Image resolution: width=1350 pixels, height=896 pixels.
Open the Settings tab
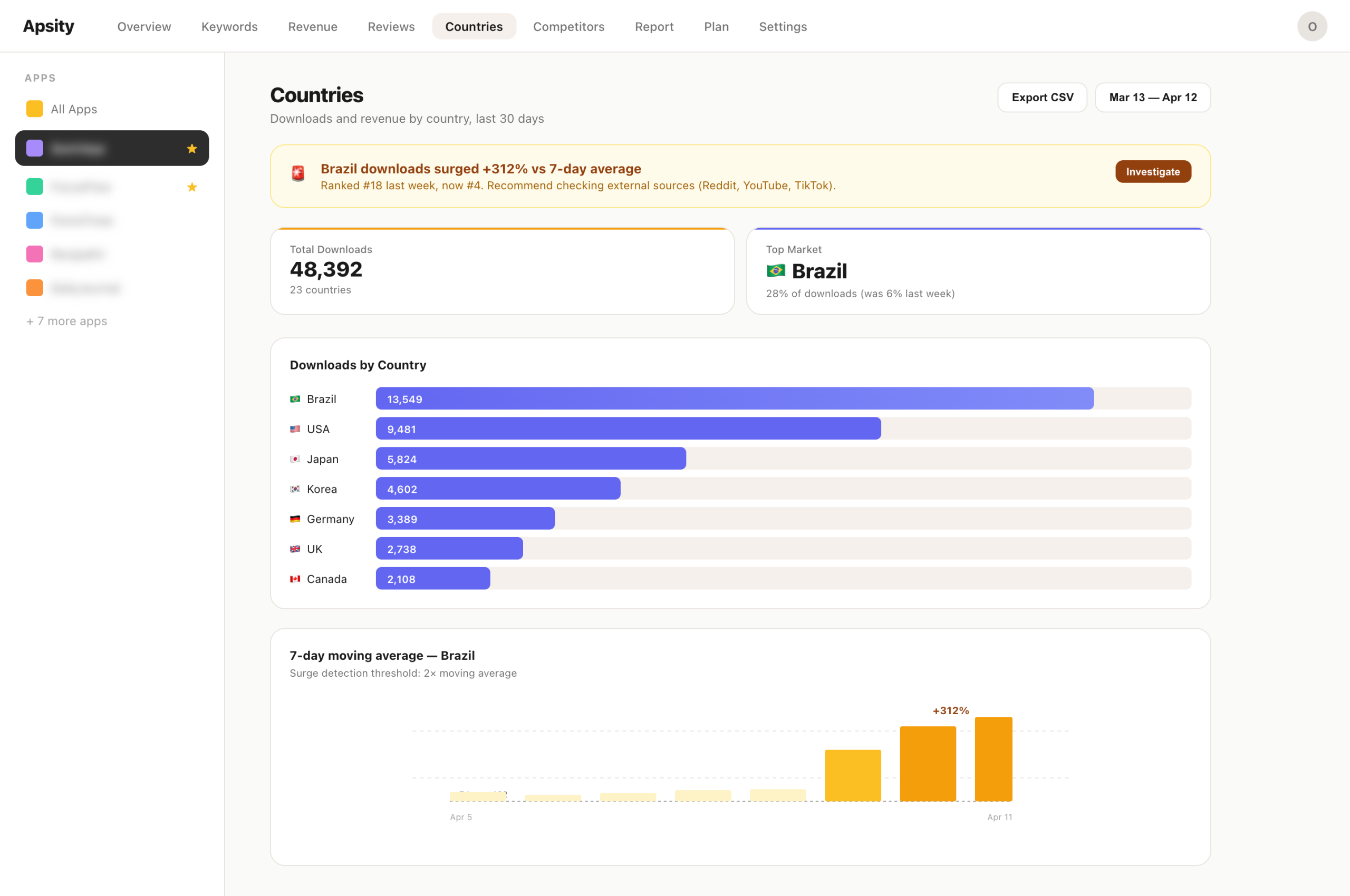click(x=782, y=26)
